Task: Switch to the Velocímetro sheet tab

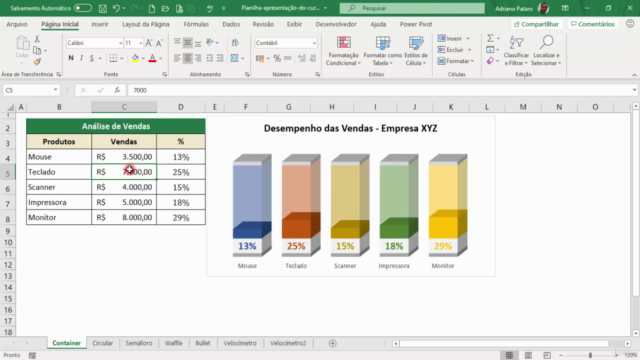Action: click(240, 343)
